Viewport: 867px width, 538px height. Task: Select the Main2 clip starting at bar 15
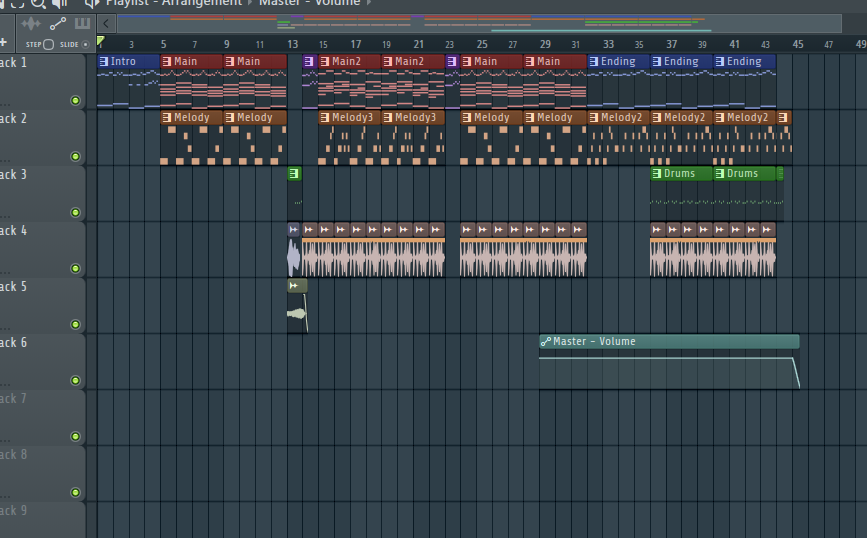point(349,61)
